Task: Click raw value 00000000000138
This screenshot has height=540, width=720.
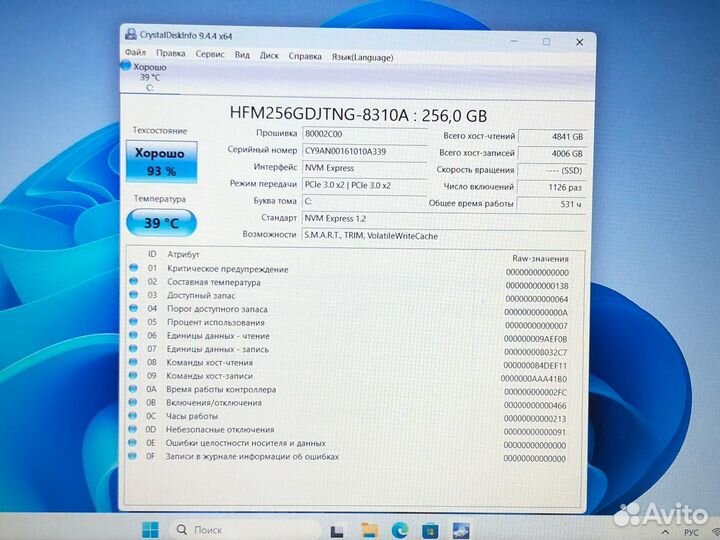Action: [537, 286]
